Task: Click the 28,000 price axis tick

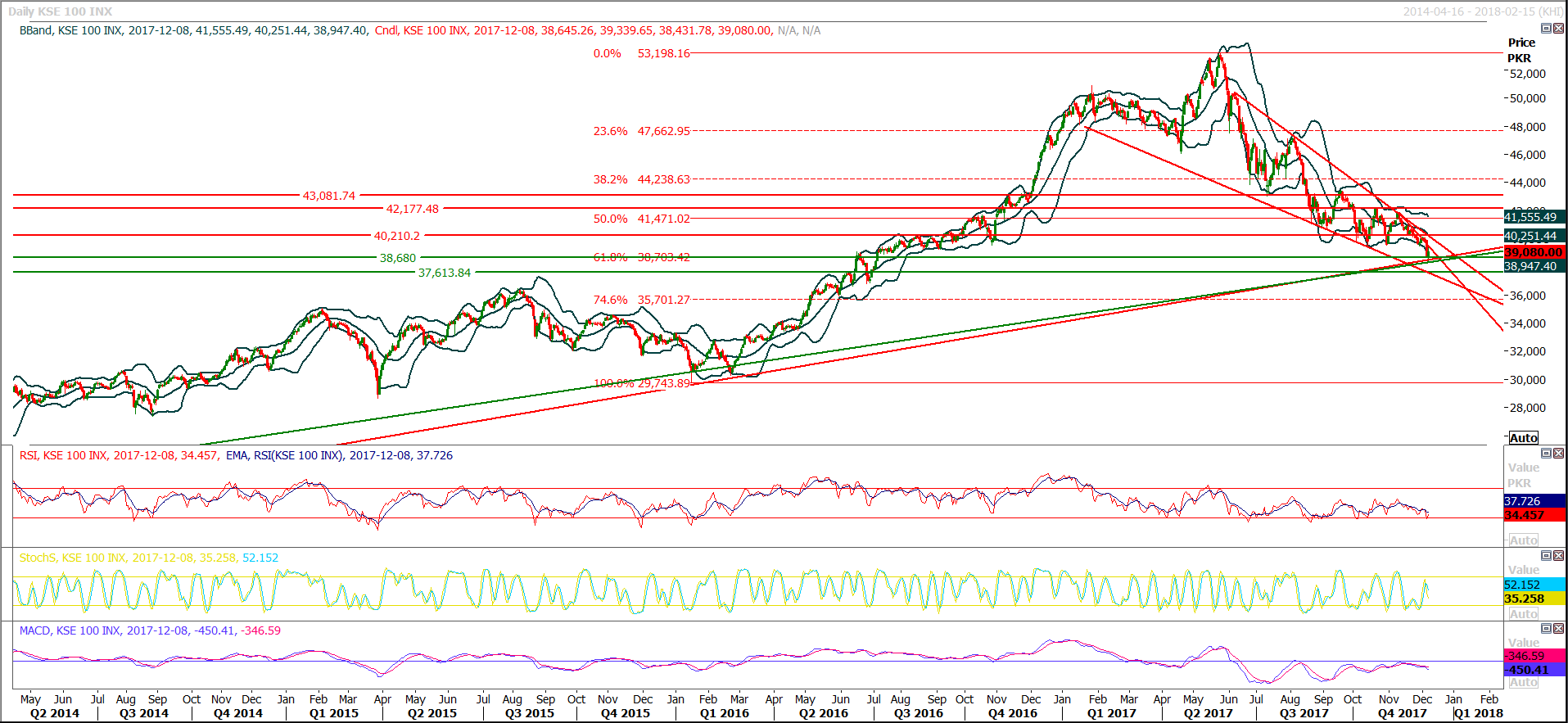Action: [x=1528, y=408]
